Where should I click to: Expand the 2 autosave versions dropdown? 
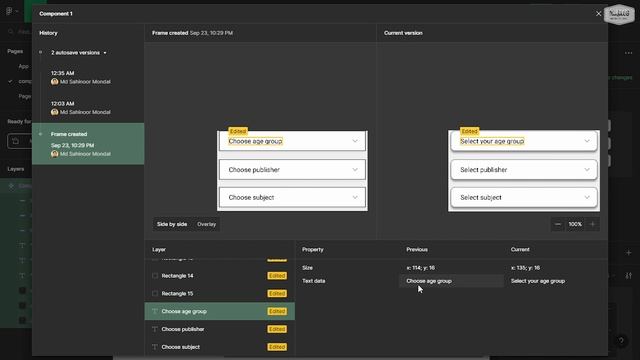[78, 53]
